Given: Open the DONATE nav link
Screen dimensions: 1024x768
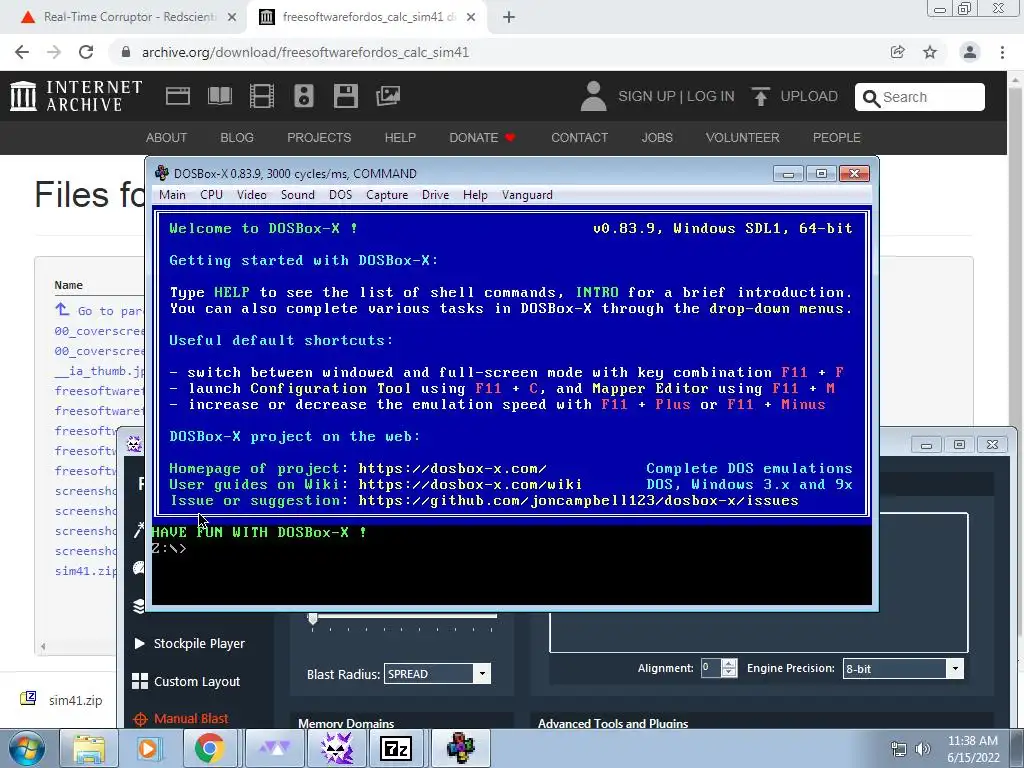Looking at the screenshot, I should [x=482, y=138].
